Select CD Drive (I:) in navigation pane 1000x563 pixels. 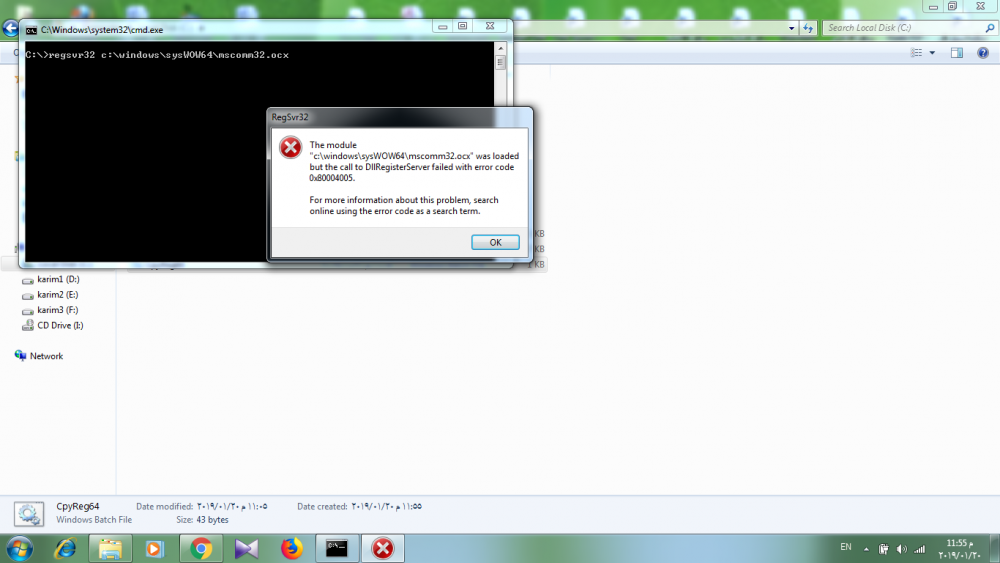click(60, 325)
